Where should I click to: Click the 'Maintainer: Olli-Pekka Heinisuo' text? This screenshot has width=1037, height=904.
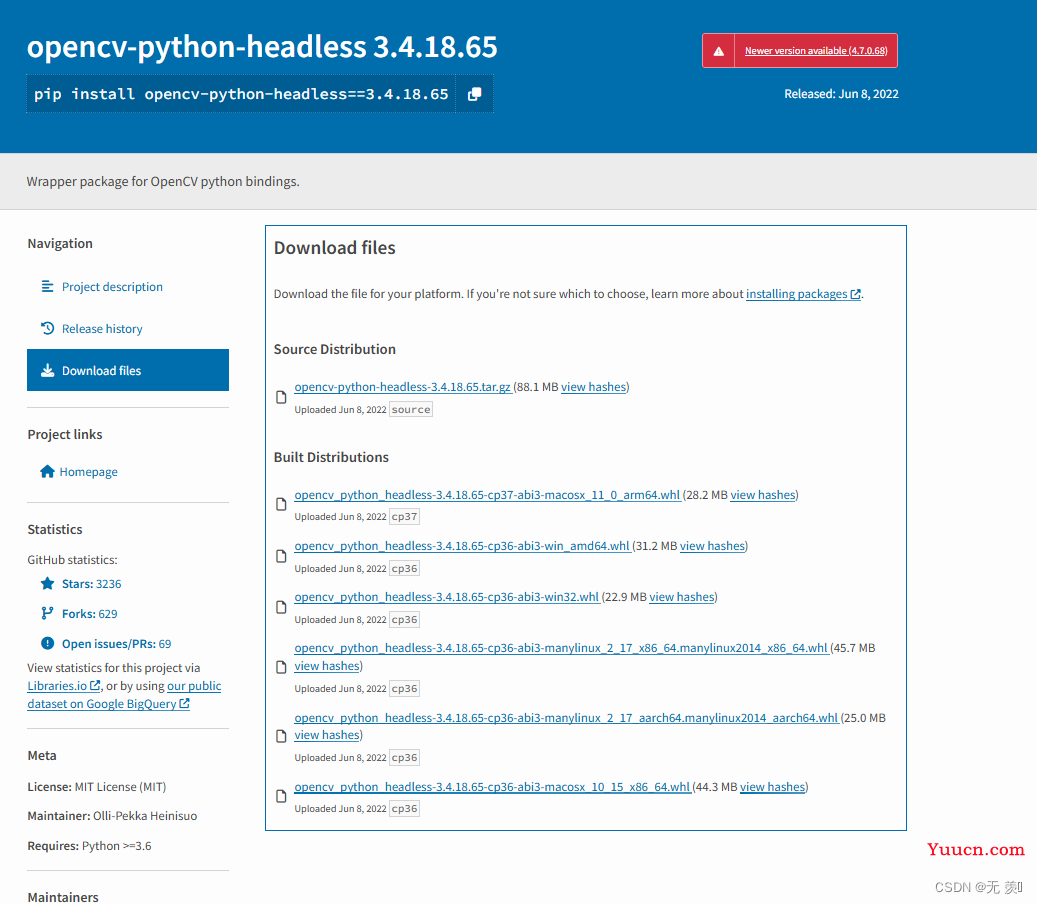pos(112,816)
